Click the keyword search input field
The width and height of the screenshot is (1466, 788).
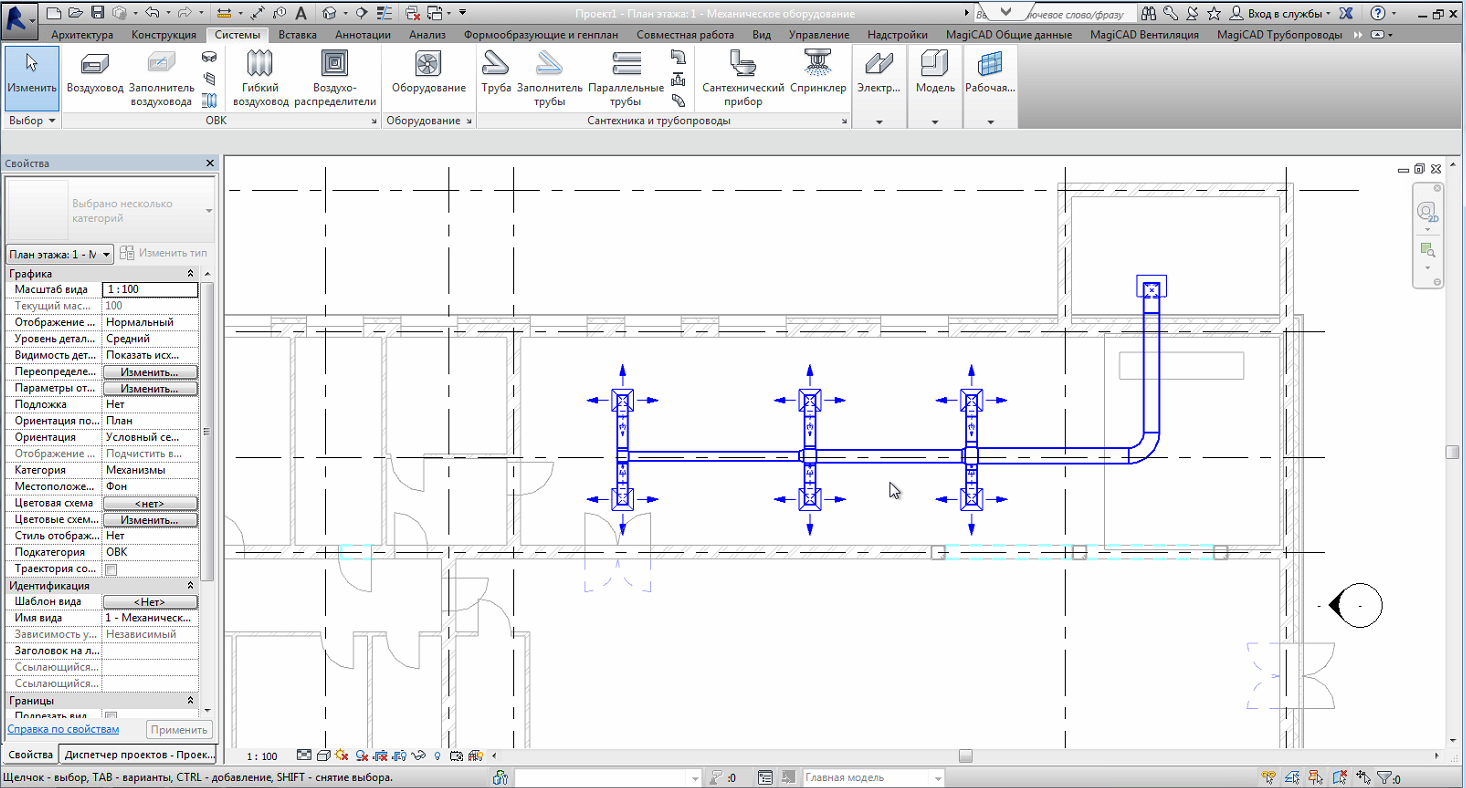click(1053, 14)
